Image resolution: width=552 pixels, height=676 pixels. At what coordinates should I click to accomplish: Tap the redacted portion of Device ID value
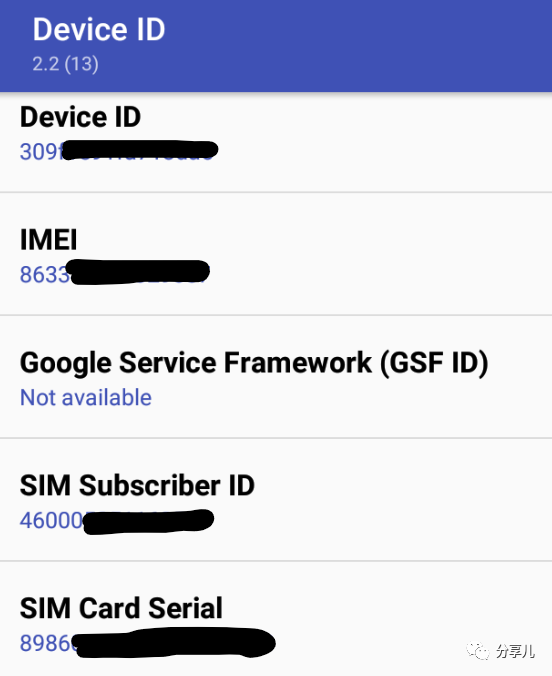141,150
